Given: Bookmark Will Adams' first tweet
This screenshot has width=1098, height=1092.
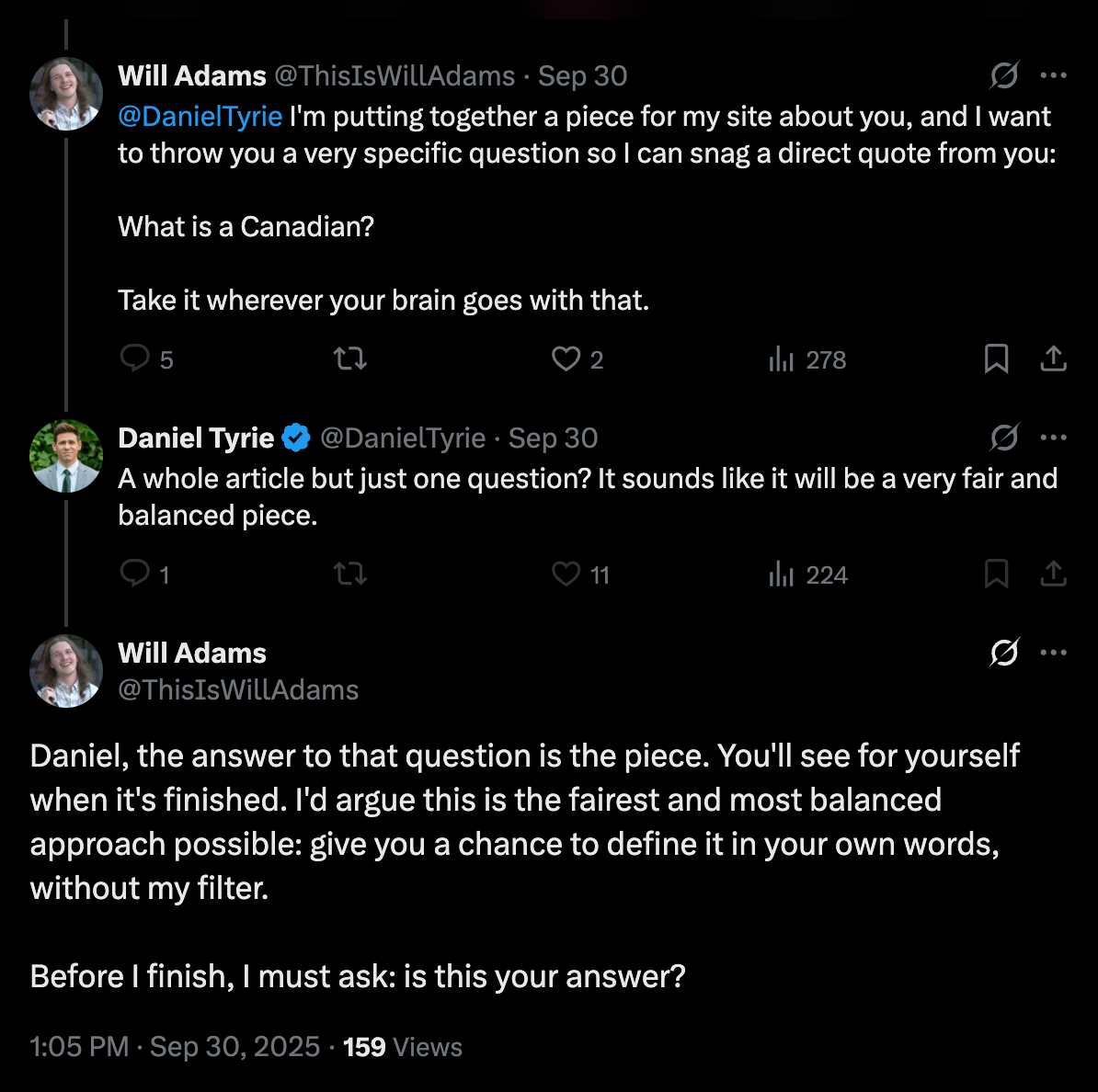Looking at the screenshot, I should pos(996,358).
